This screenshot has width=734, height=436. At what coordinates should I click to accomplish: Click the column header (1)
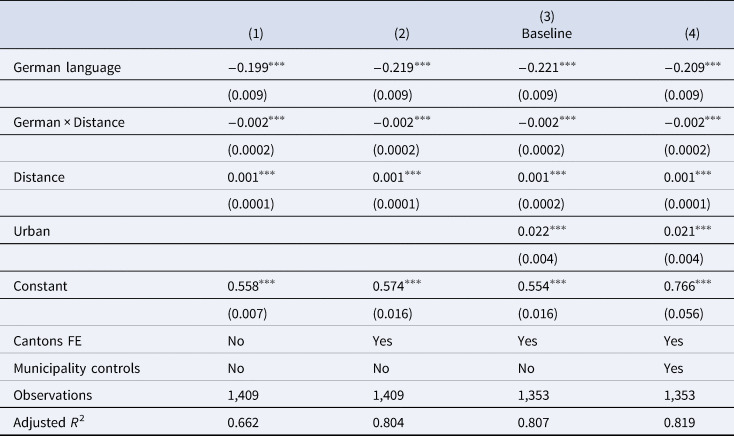(x=256, y=34)
